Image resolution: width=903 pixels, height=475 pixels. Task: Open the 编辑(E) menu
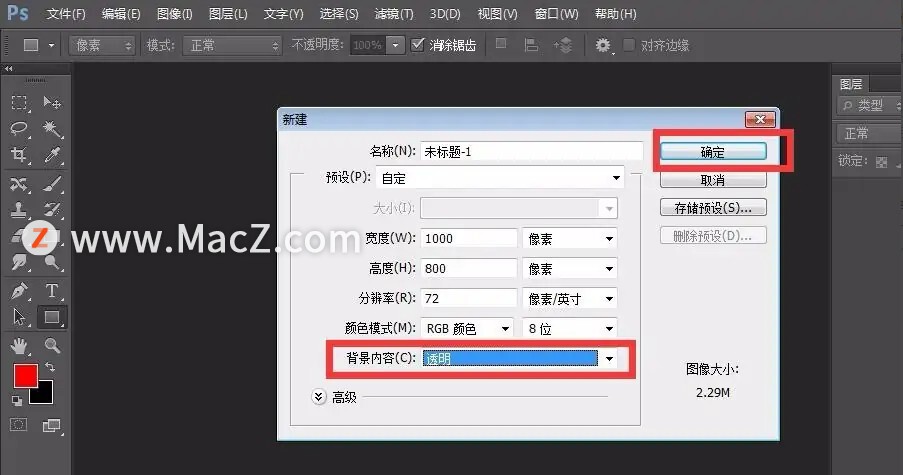coord(121,14)
